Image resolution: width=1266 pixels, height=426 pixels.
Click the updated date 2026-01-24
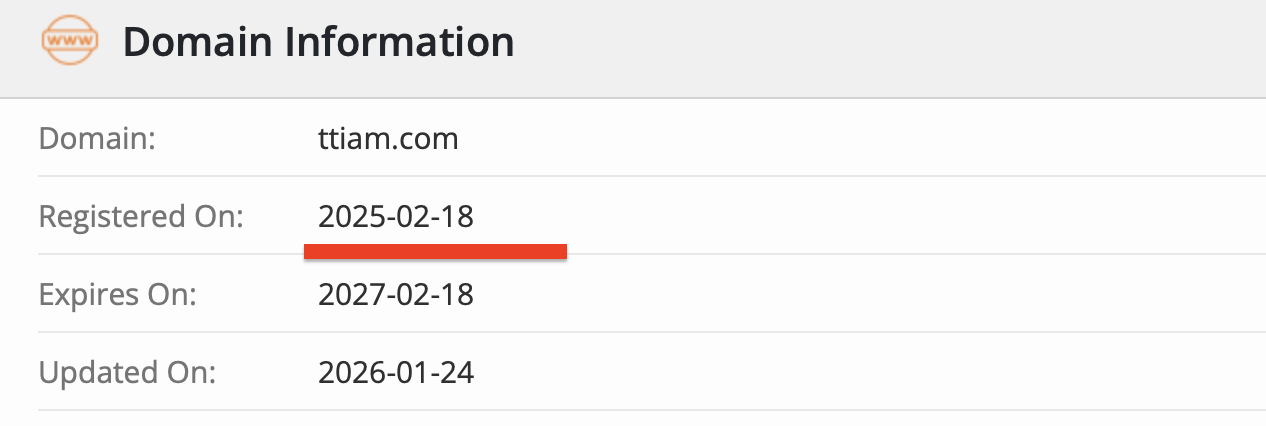point(396,374)
